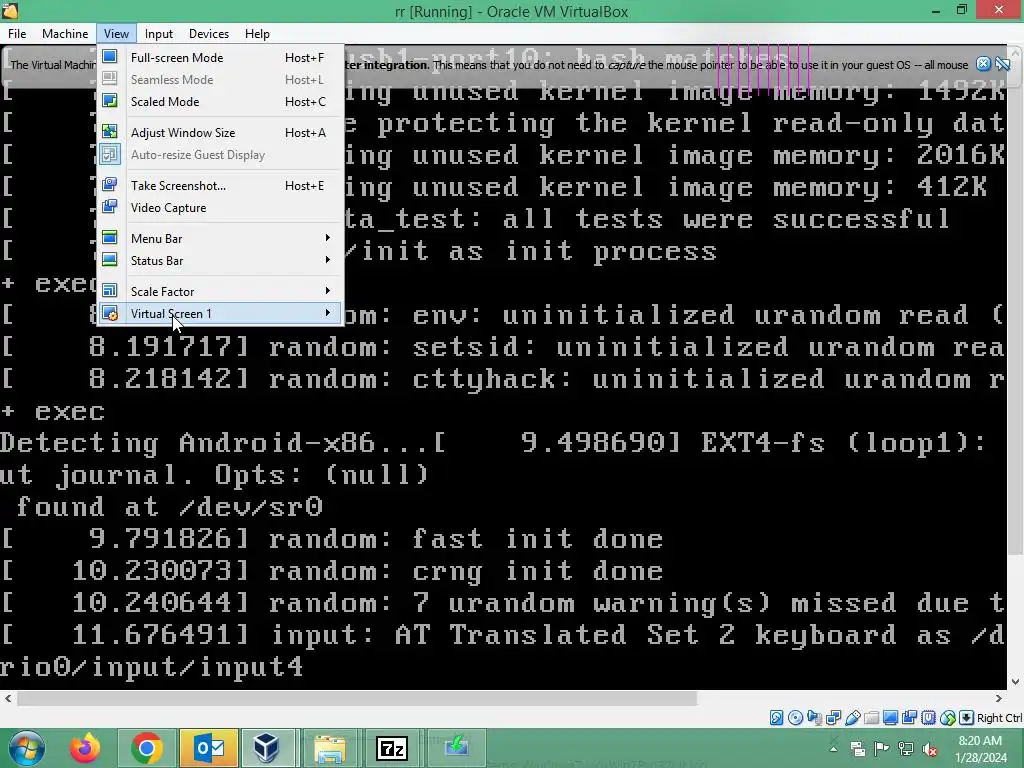
Task: Expand the Menu Bar submenu
Action: (x=220, y=238)
